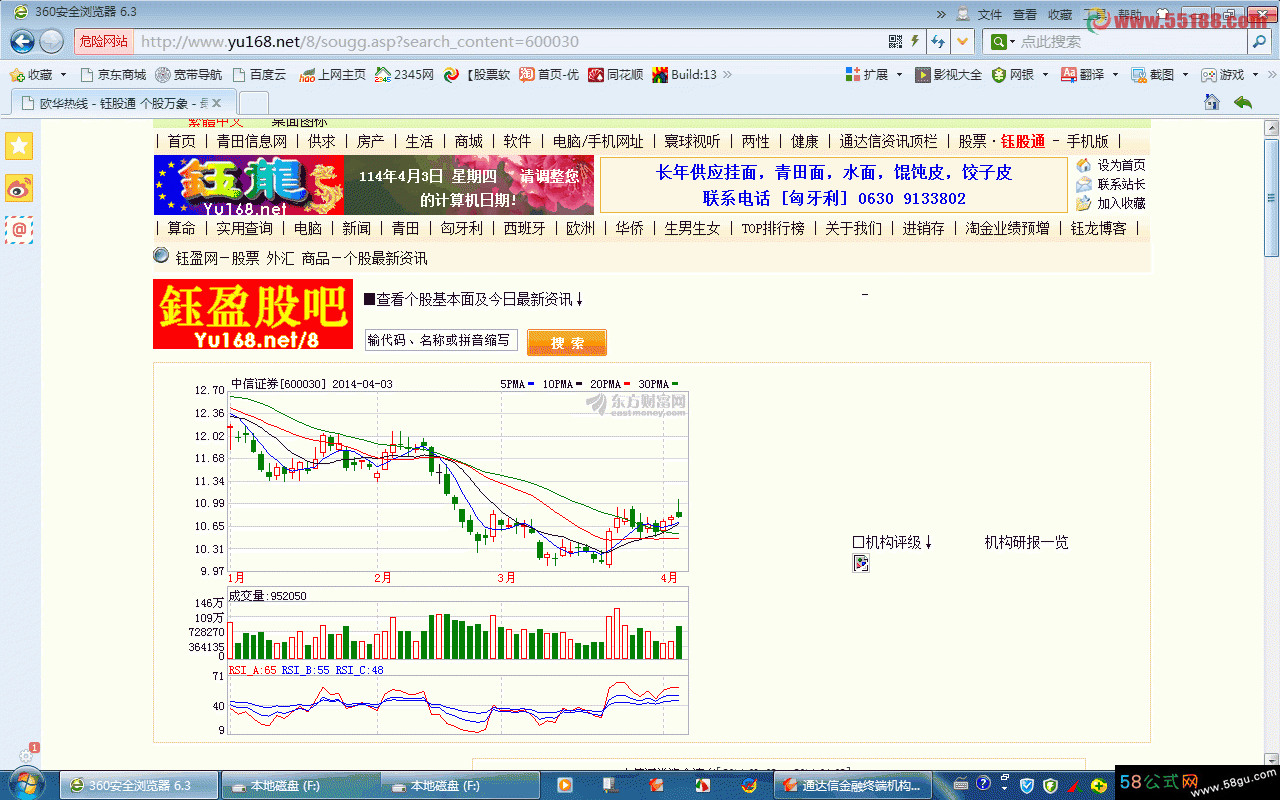The image size is (1280, 800).
Task: Open the Weibo sidebar icon
Action: point(19,187)
